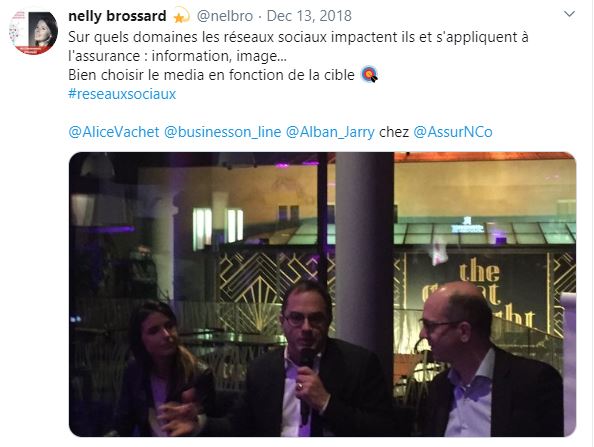594x447 pixels.
Task: Click the tweet line starting 'Sur quels domaines'
Action: [x=298, y=37]
